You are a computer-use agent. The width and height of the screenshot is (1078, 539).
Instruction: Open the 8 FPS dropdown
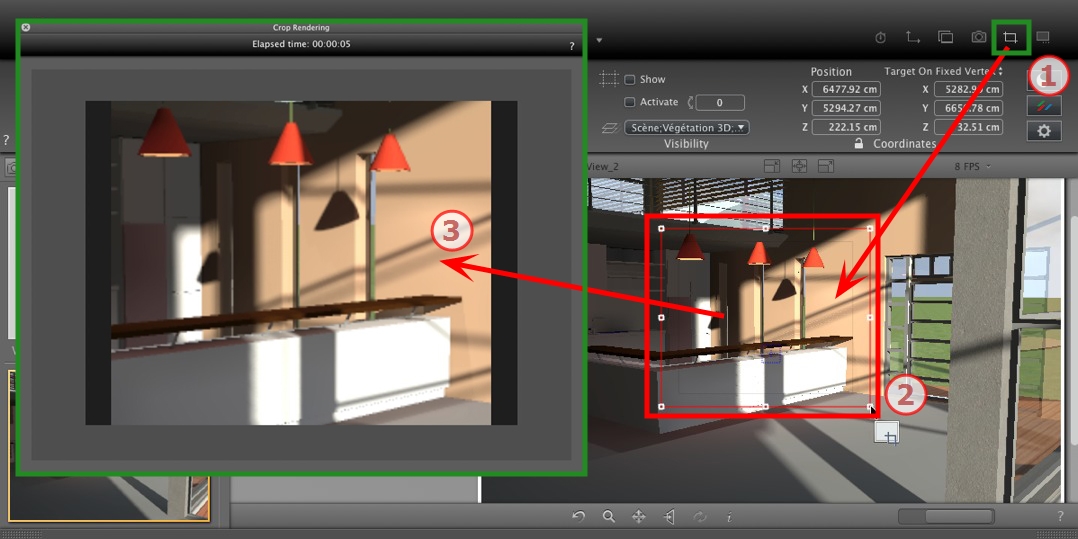pos(974,166)
